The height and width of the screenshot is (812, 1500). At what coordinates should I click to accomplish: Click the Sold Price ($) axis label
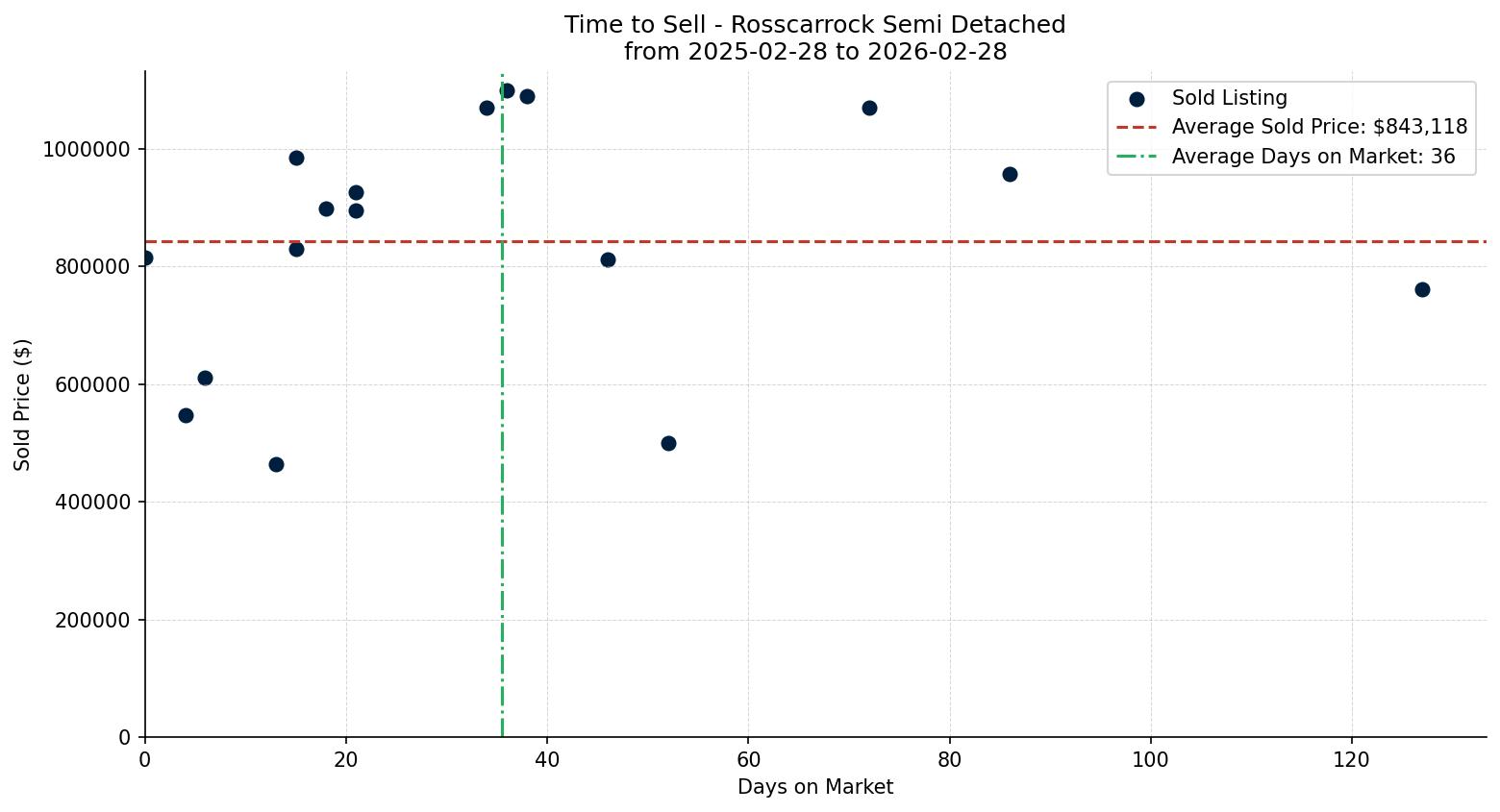22,405
